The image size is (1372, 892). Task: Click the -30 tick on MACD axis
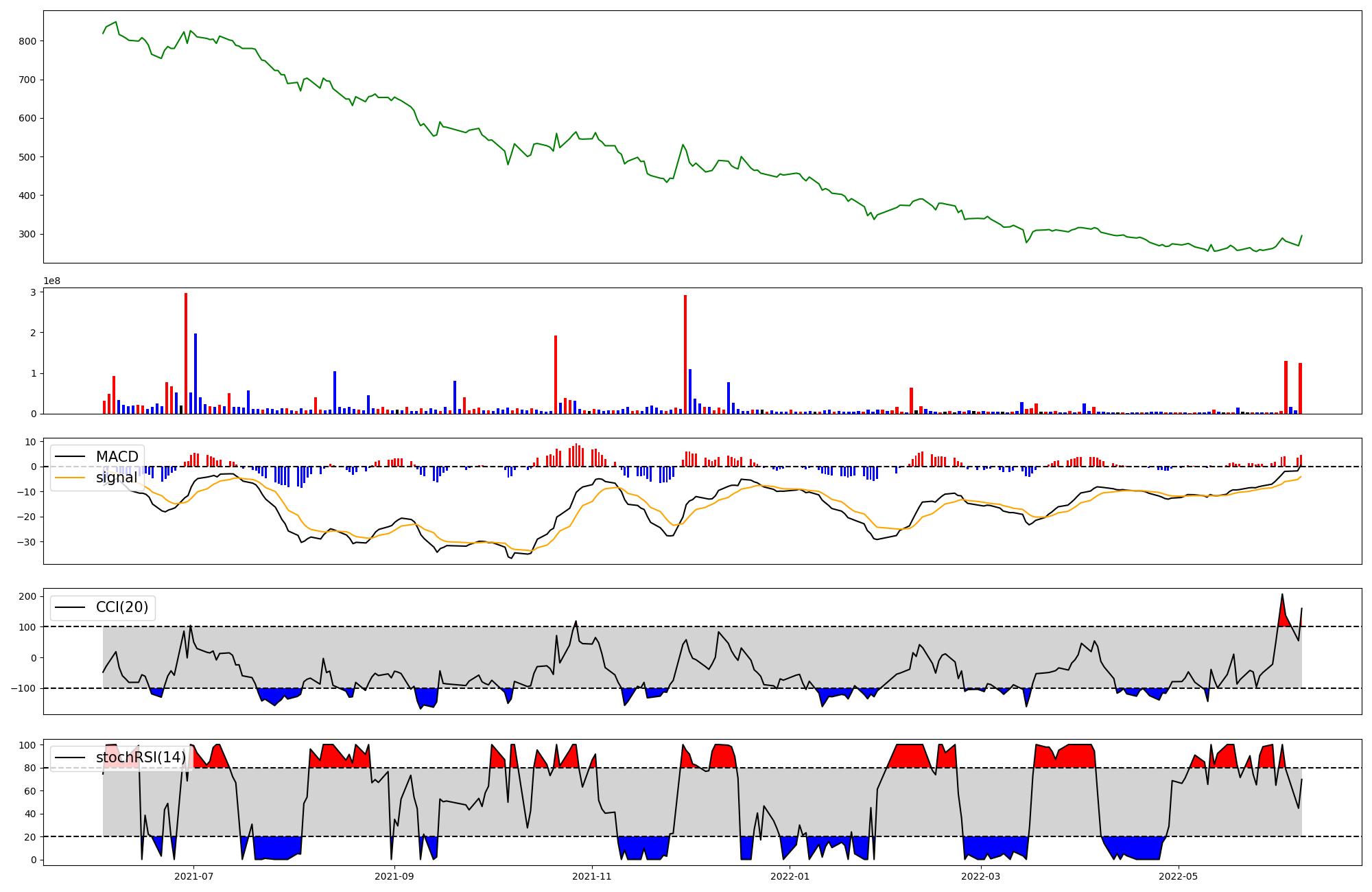[x=27, y=542]
